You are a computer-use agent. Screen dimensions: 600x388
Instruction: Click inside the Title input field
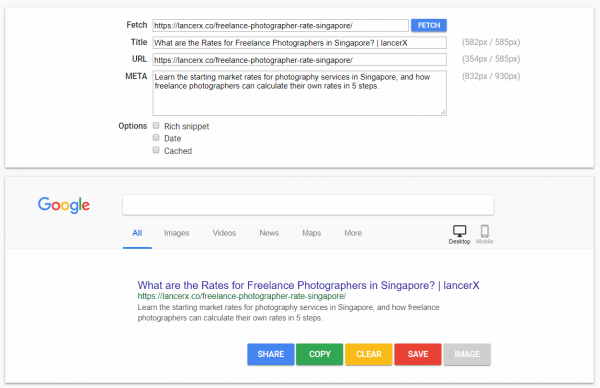(300, 43)
